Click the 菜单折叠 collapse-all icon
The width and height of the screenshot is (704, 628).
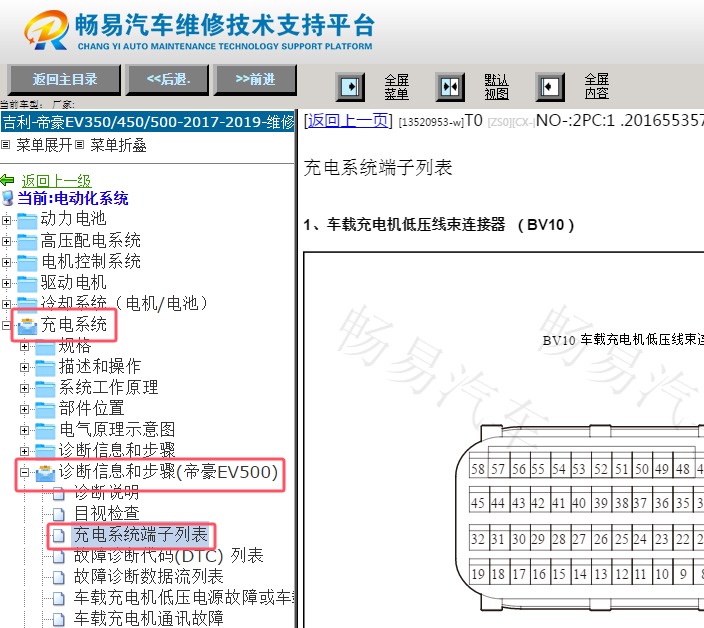tap(79, 145)
